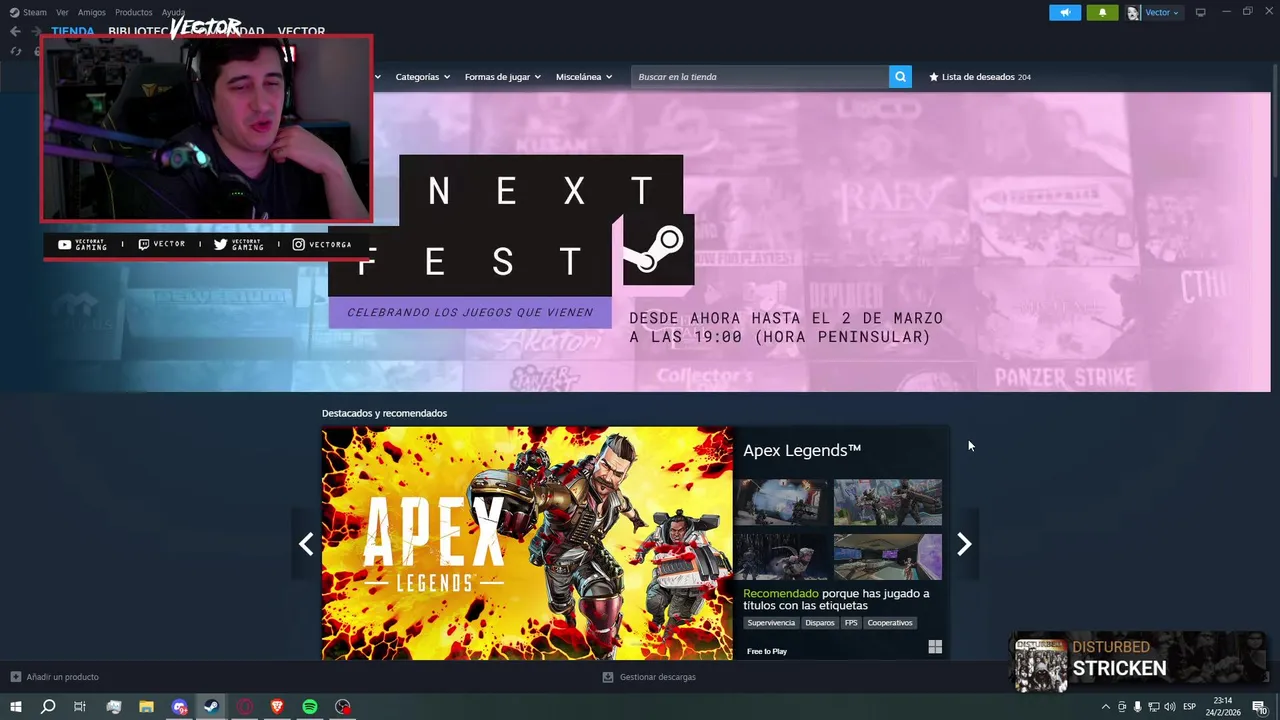
Task: Click the Steam taskbar icon
Action: pos(211,706)
